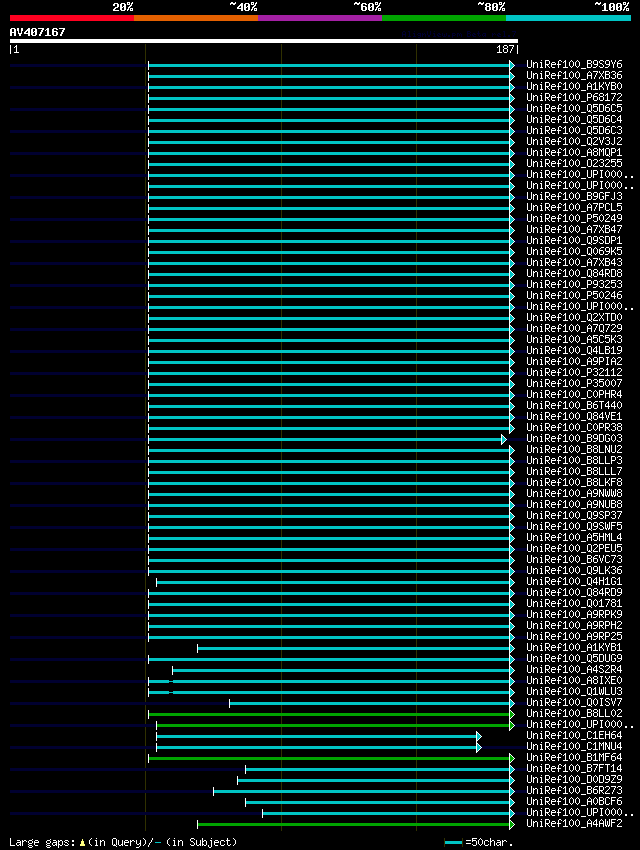Click hit UniRef100_A9NWW8
640x850 pixels.
[574, 493]
